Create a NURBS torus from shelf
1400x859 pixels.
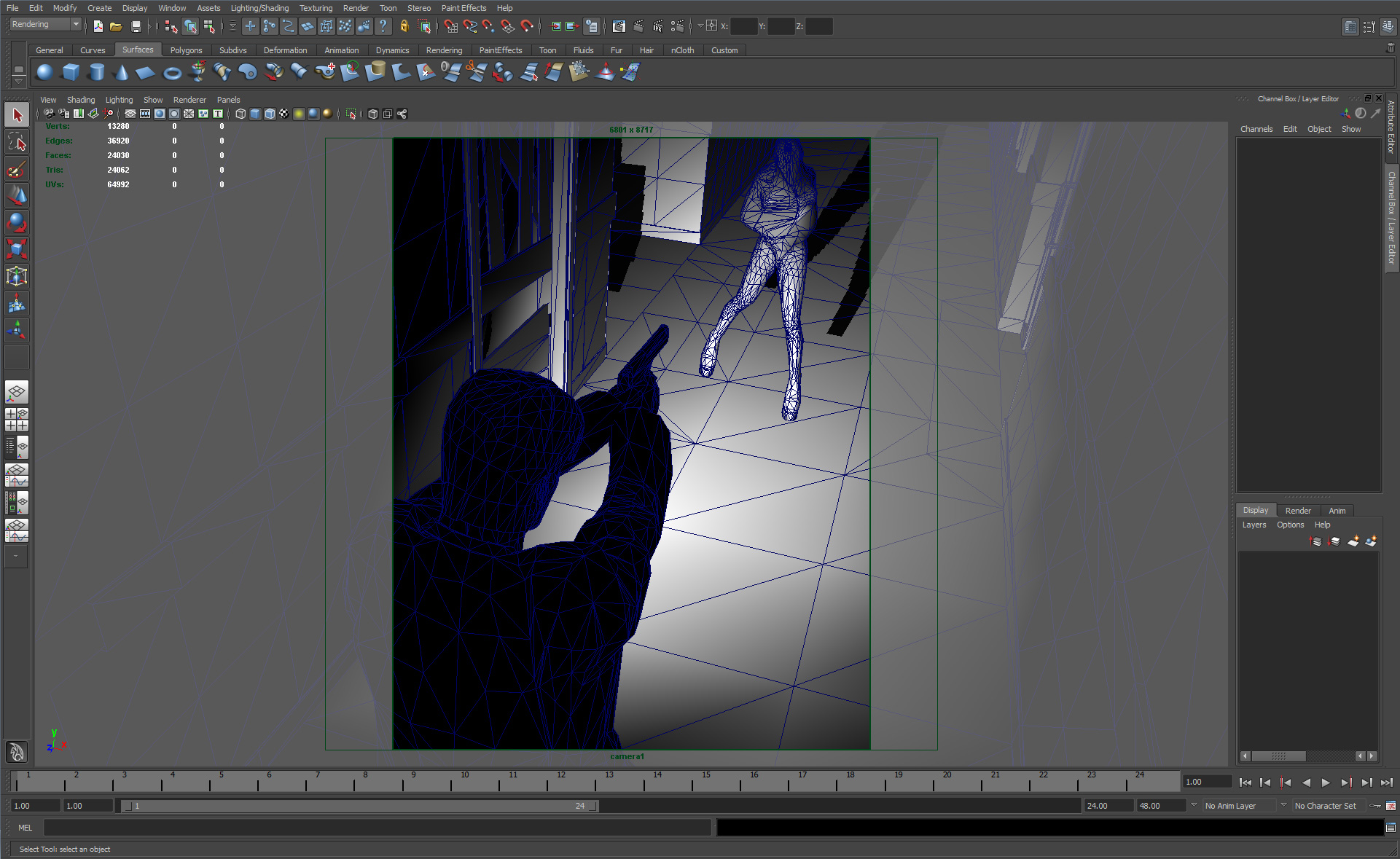pos(172,73)
